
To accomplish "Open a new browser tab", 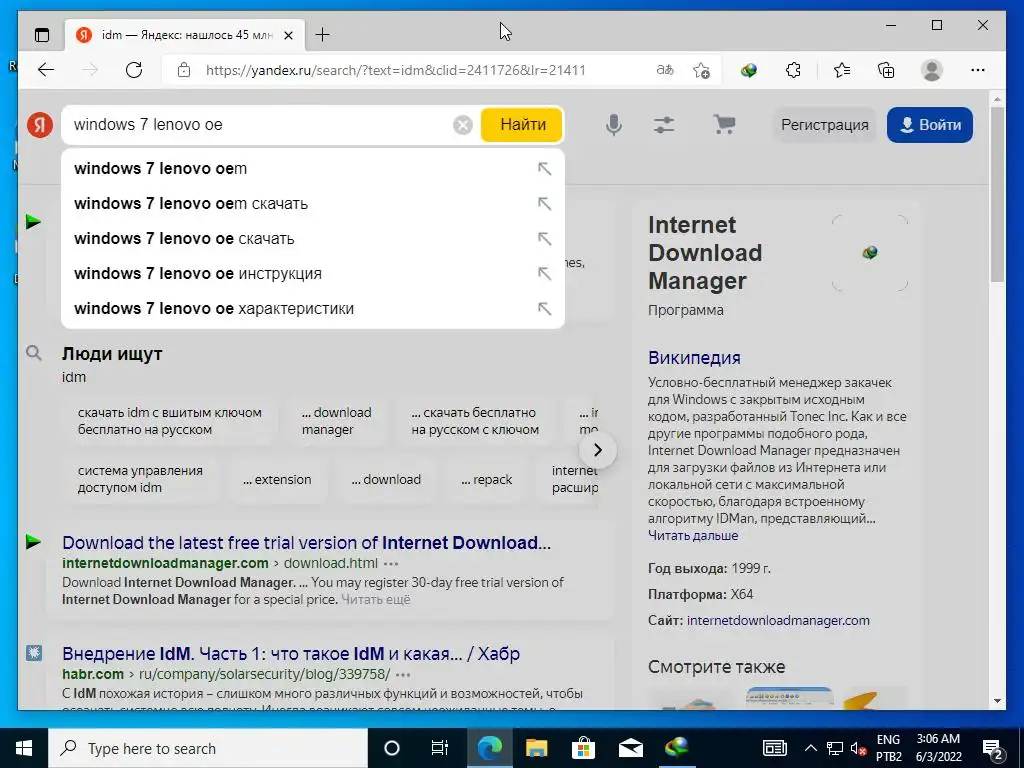I will (322, 35).
